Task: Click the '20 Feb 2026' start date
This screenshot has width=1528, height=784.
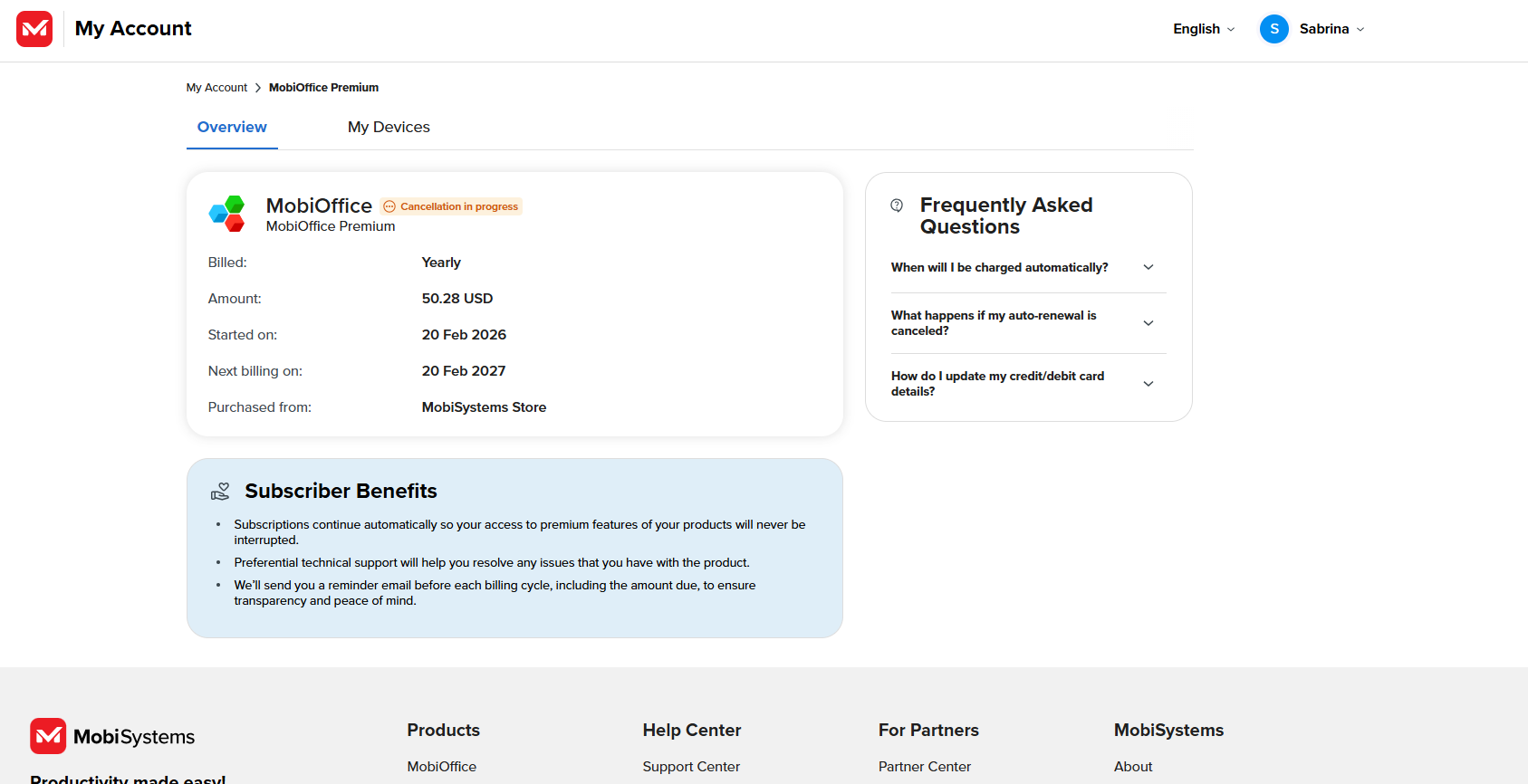Action: 464,335
